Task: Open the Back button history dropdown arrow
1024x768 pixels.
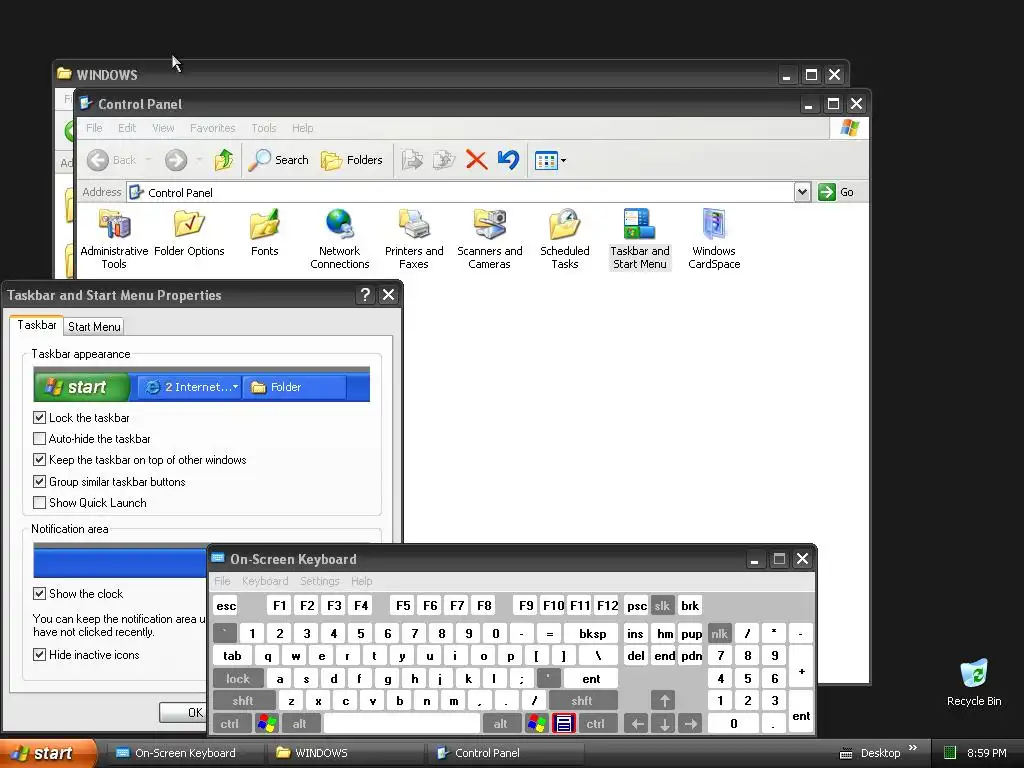Action: 148,159
